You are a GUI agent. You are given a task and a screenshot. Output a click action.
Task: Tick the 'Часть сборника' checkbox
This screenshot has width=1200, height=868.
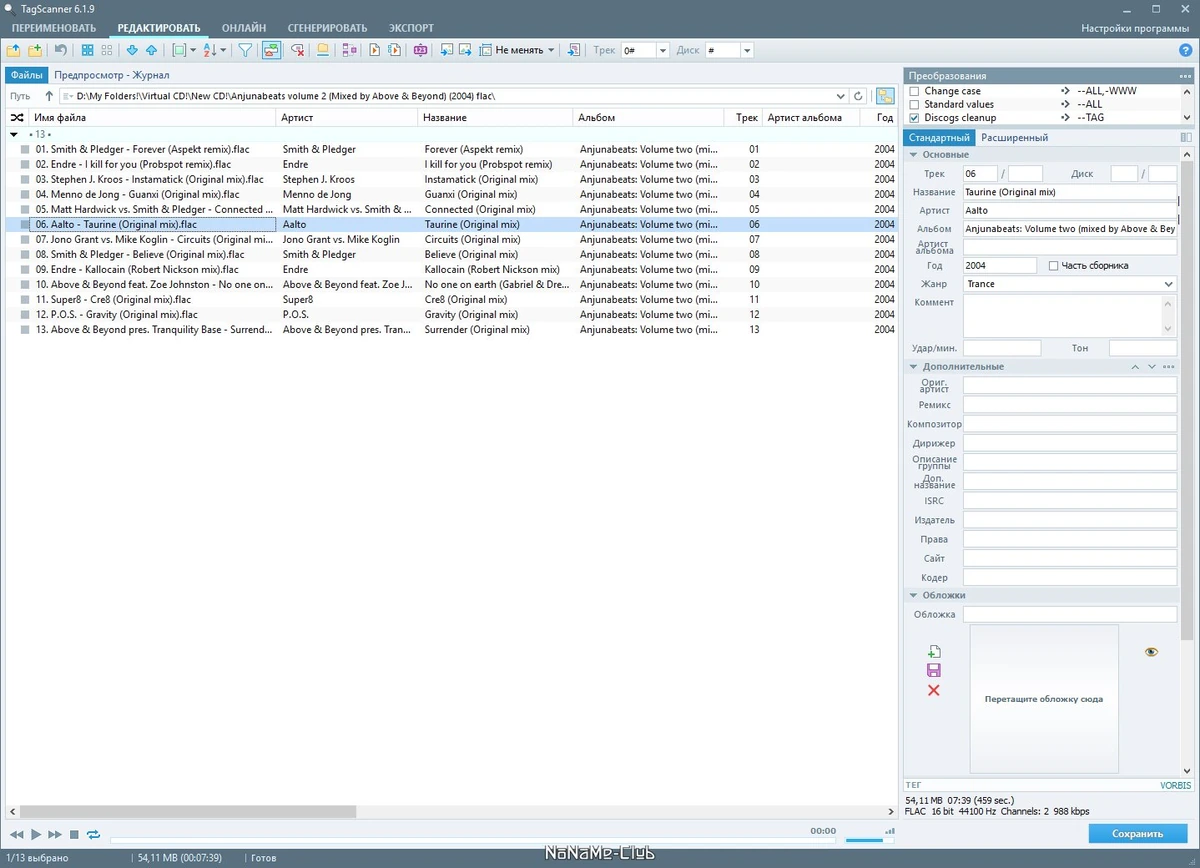tap(1053, 266)
